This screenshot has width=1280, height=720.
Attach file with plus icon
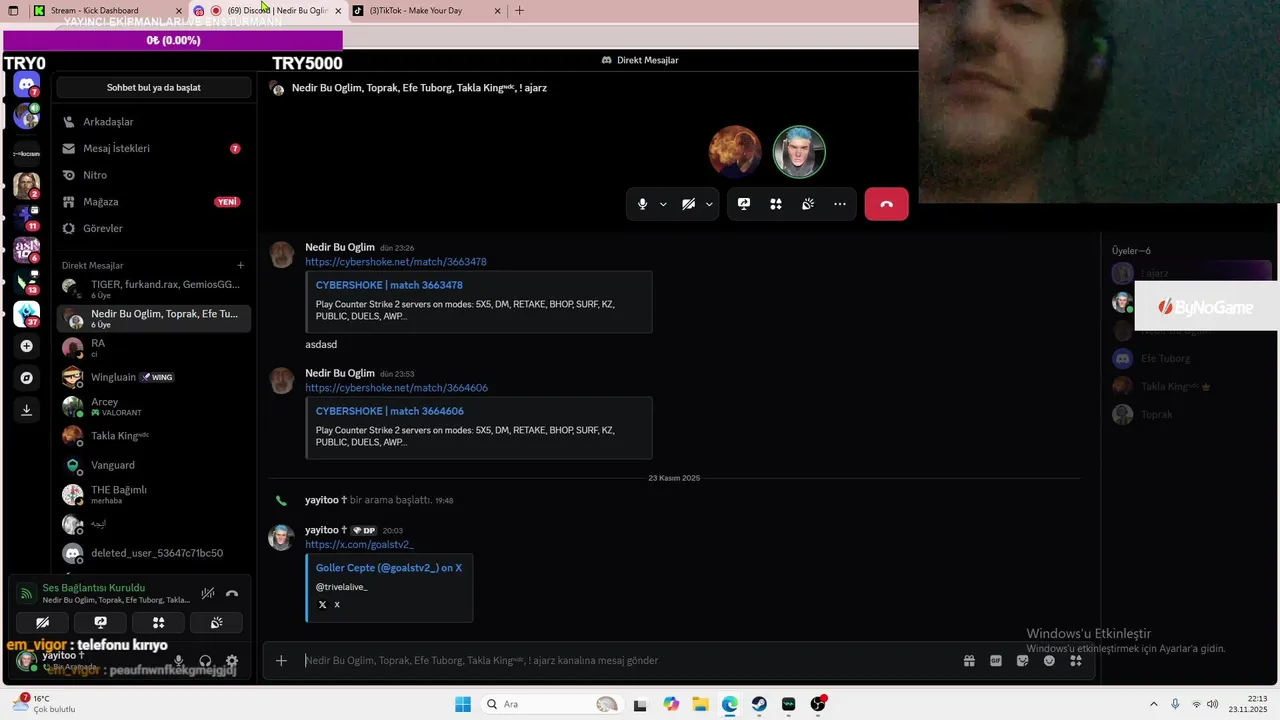click(x=281, y=660)
